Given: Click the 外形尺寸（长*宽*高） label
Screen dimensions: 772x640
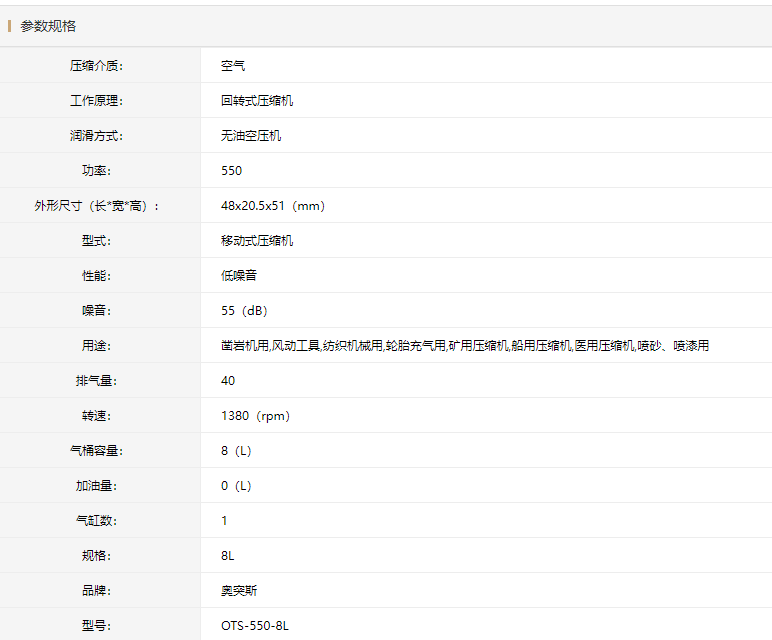Looking at the screenshot, I should 96,206.
